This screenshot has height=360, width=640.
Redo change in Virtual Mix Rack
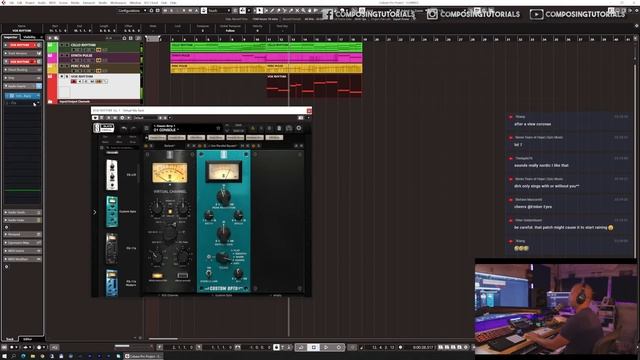point(133,128)
